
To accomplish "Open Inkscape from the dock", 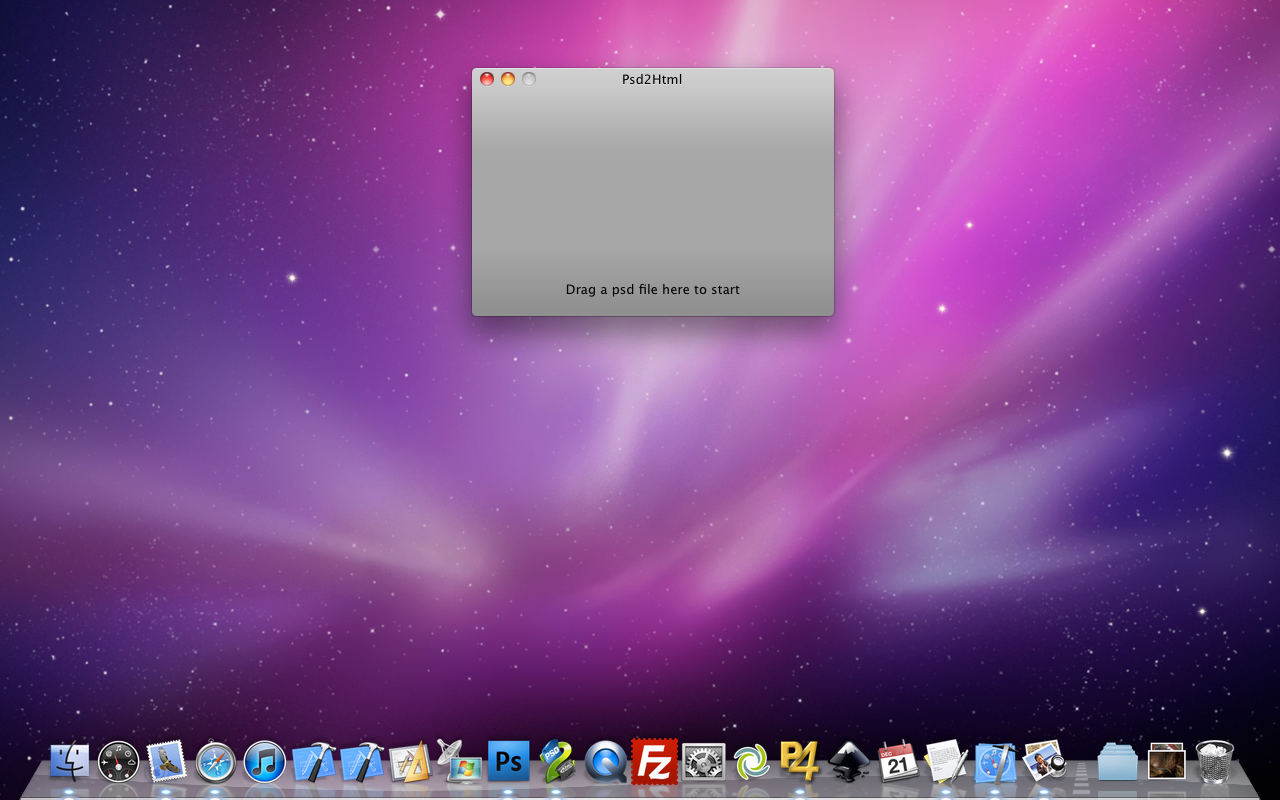I will point(849,763).
